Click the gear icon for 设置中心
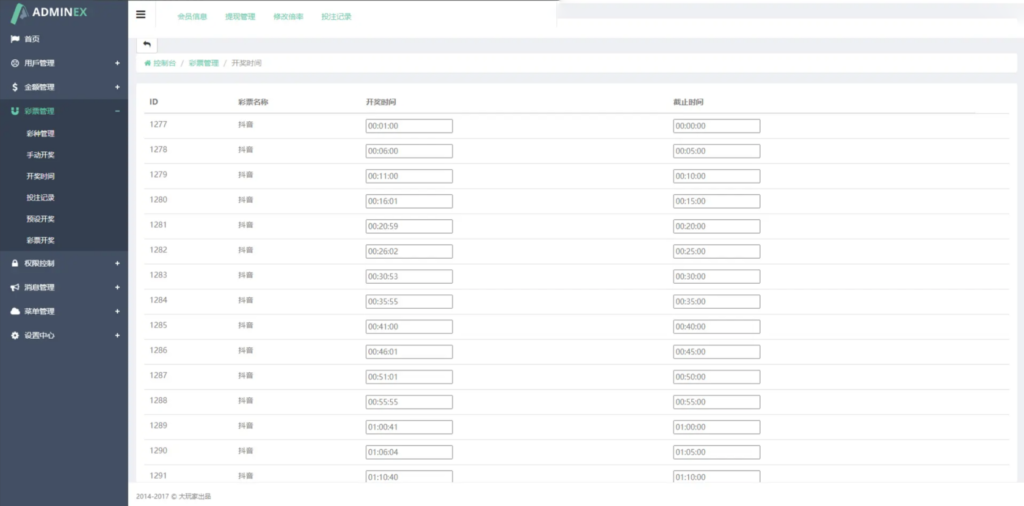The image size is (1024, 506). (x=14, y=335)
